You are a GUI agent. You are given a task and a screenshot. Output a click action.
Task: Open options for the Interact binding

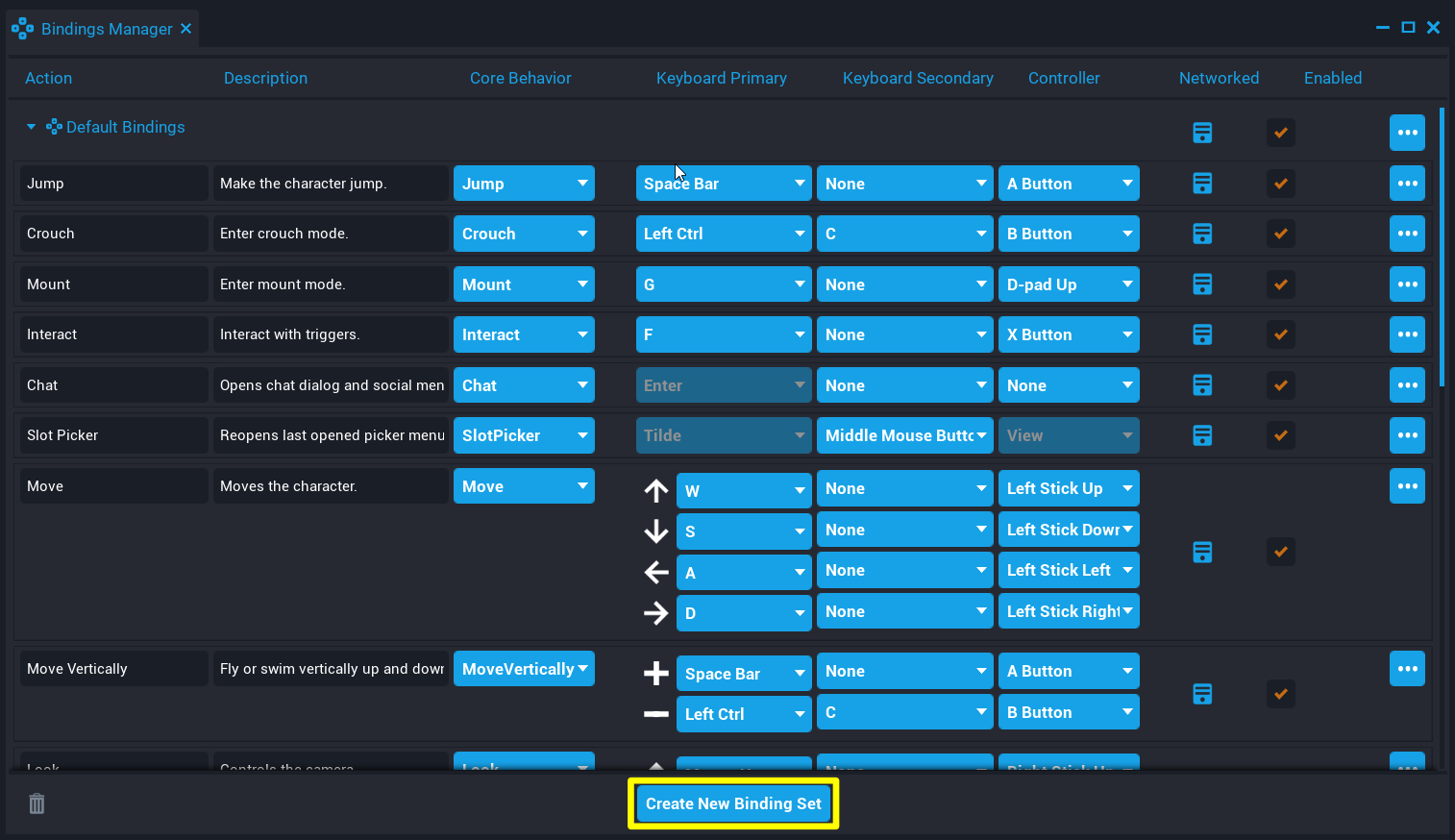pos(1407,334)
